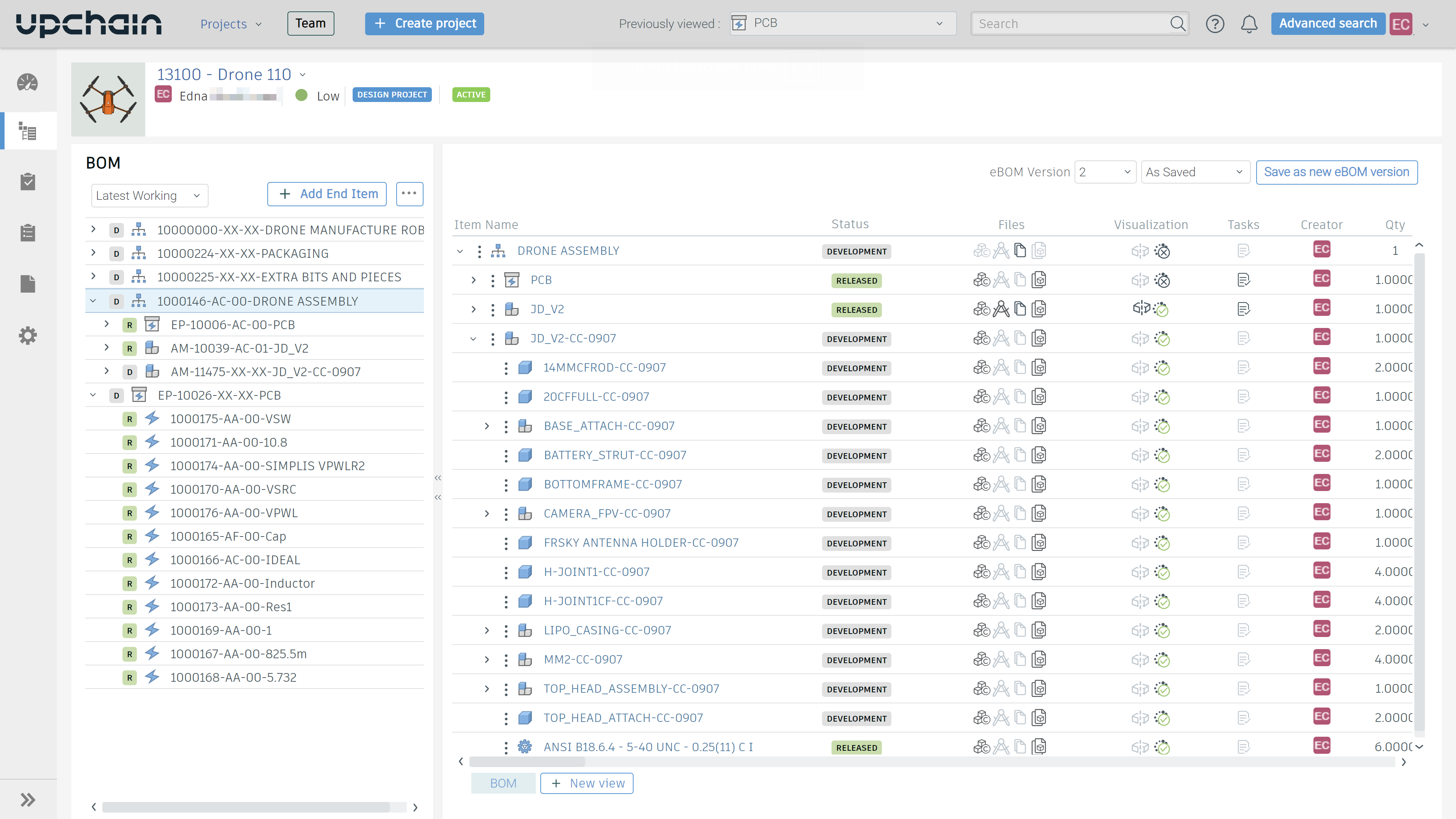Expand the TOP_HEAD_ASSEMBLY-CC-0907 row
Screen dimensions: 1456x819
pos(486,689)
